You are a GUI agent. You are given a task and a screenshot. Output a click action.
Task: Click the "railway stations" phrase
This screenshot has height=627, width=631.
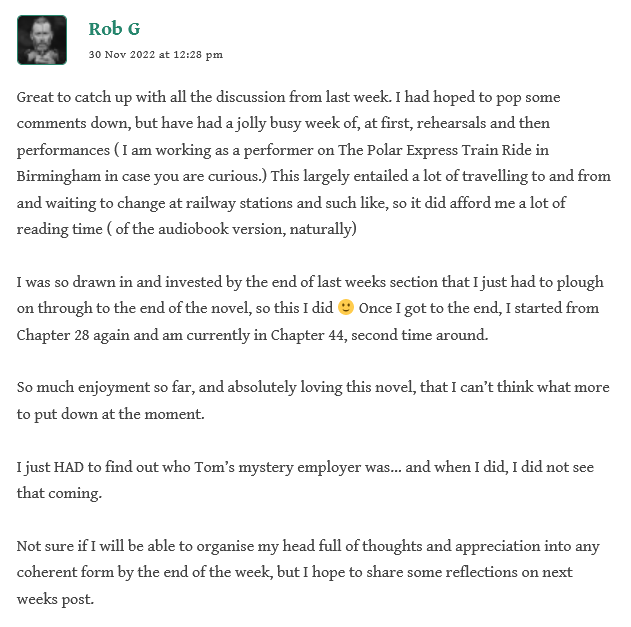coord(220,202)
